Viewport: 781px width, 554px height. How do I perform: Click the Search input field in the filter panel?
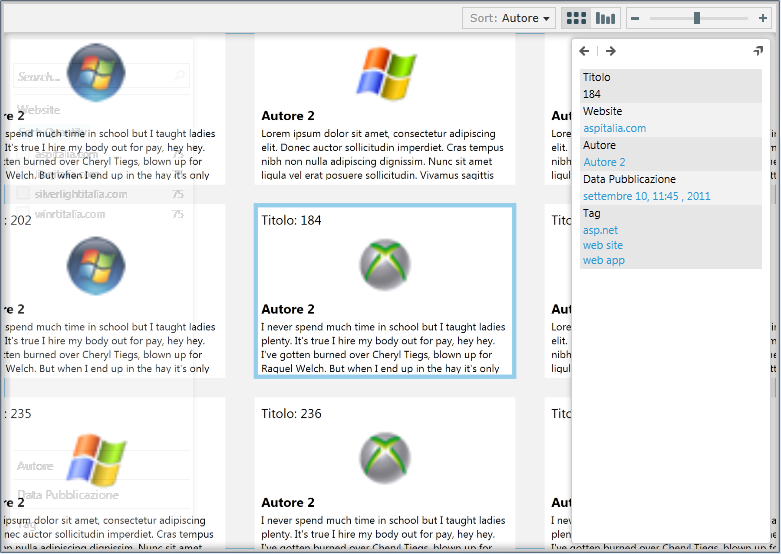[x=101, y=76]
